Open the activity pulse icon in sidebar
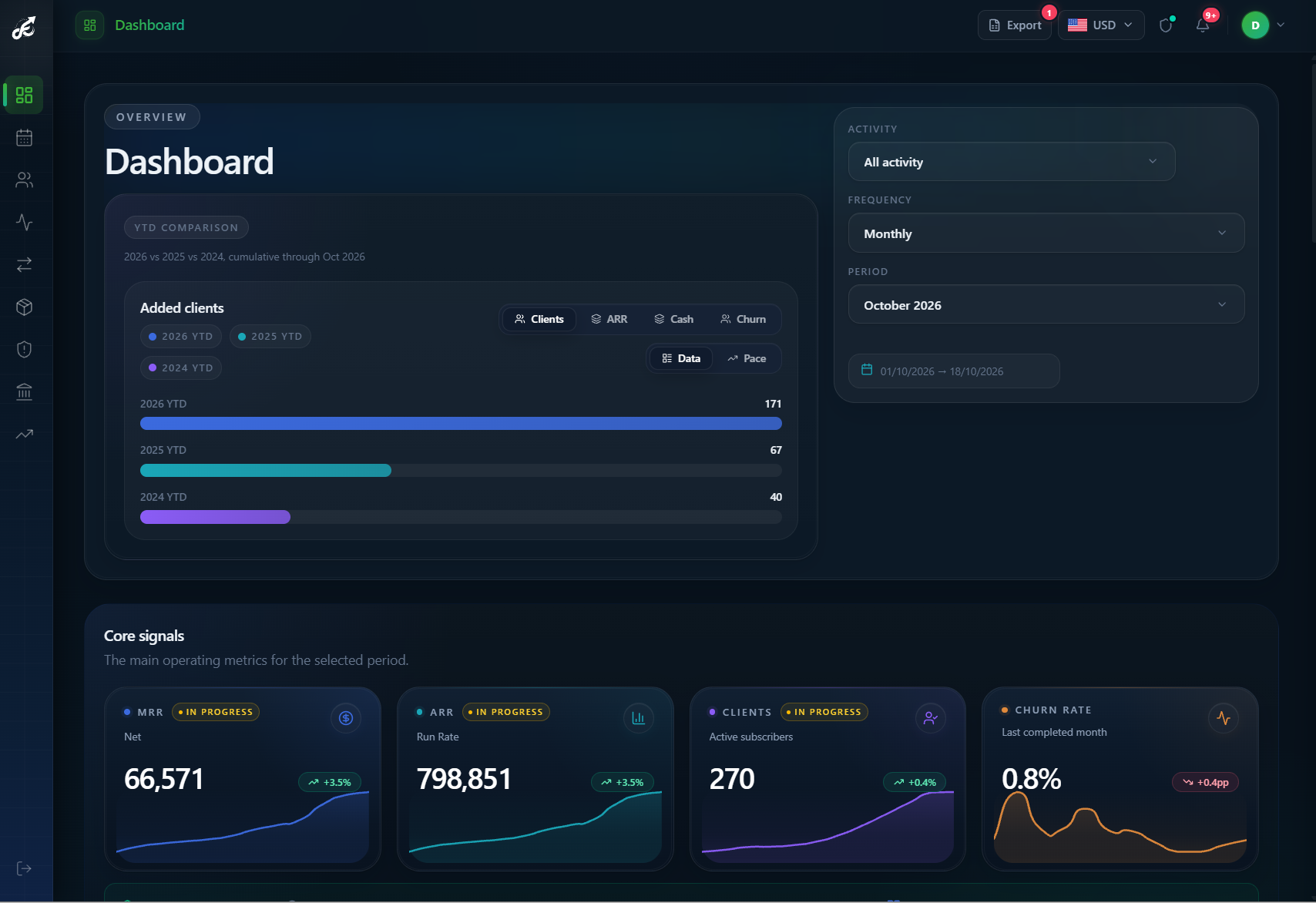1316x903 pixels. pos(24,223)
